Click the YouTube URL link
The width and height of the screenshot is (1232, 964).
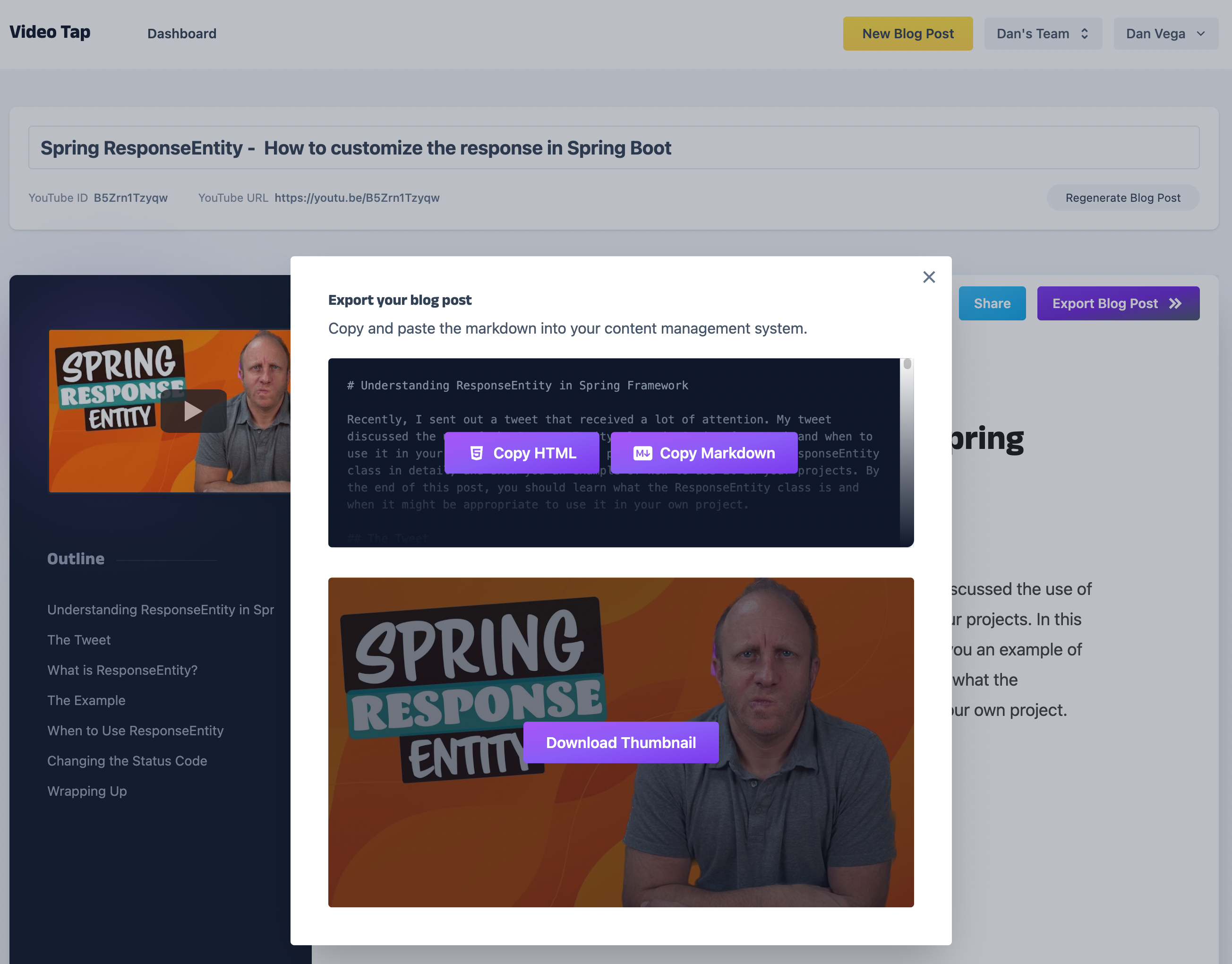[x=357, y=197]
